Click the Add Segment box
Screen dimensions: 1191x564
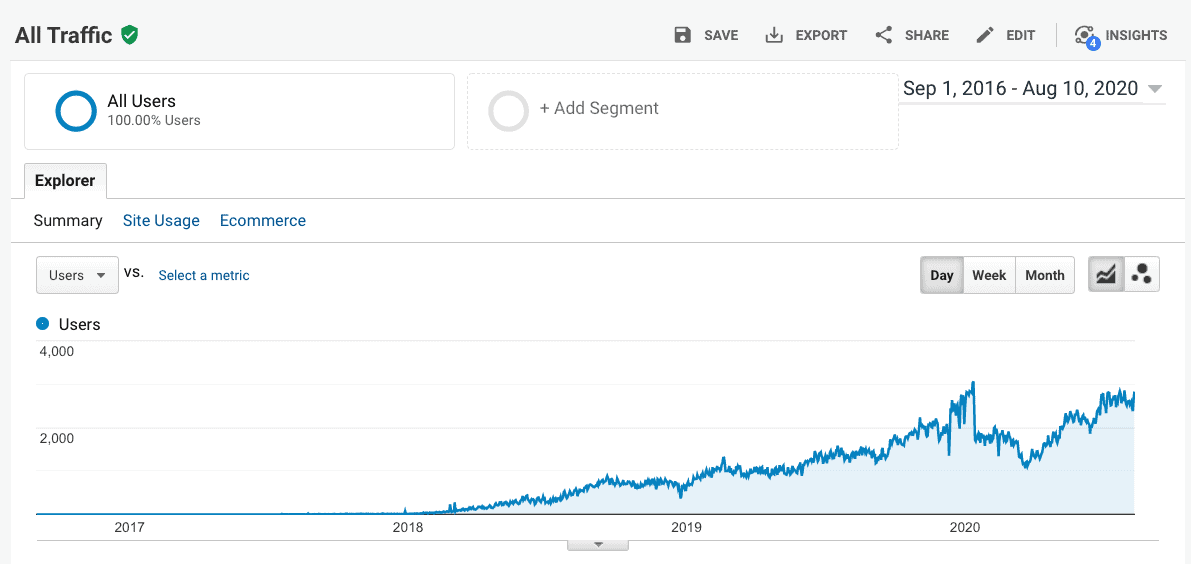pos(682,110)
